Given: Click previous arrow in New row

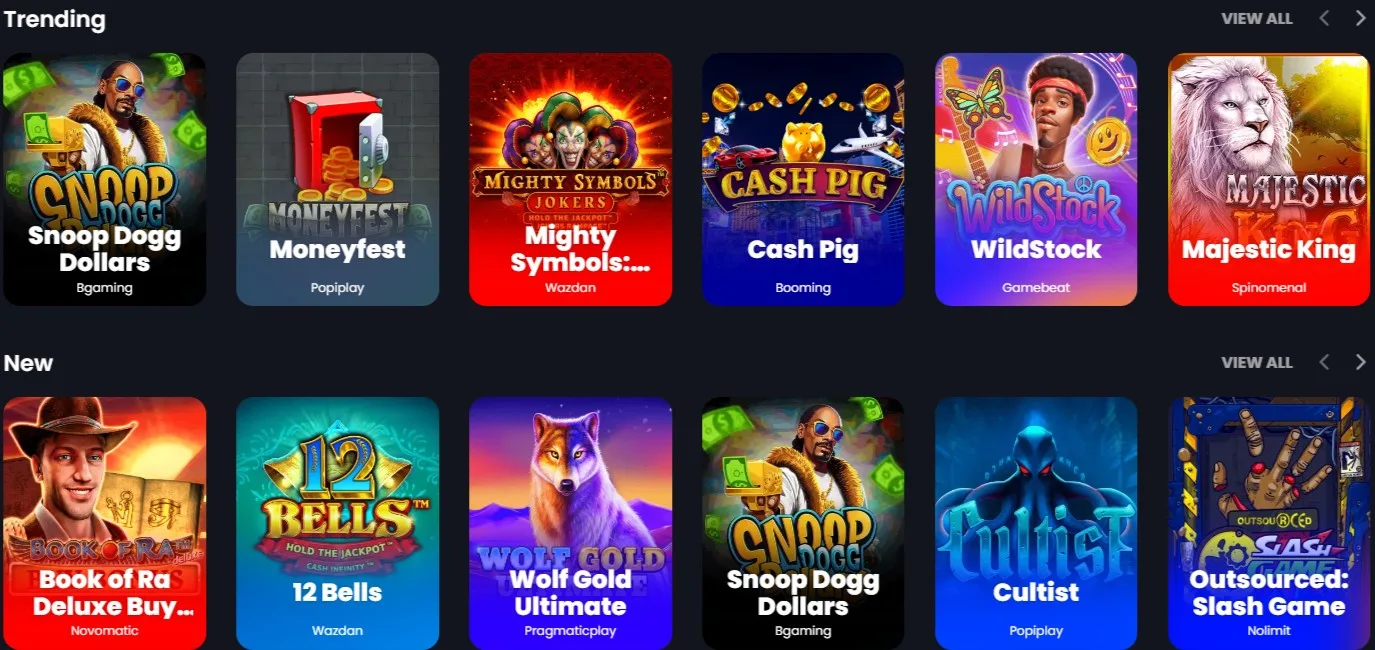Looking at the screenshot, I should (x=1324, y=362).
